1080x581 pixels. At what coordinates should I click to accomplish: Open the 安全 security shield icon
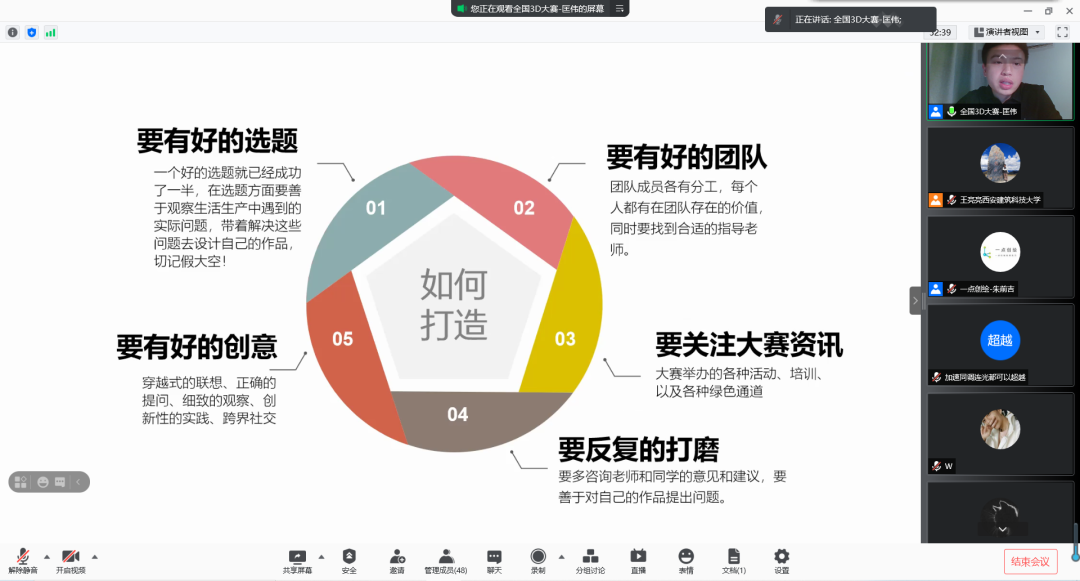coord(349,559)
